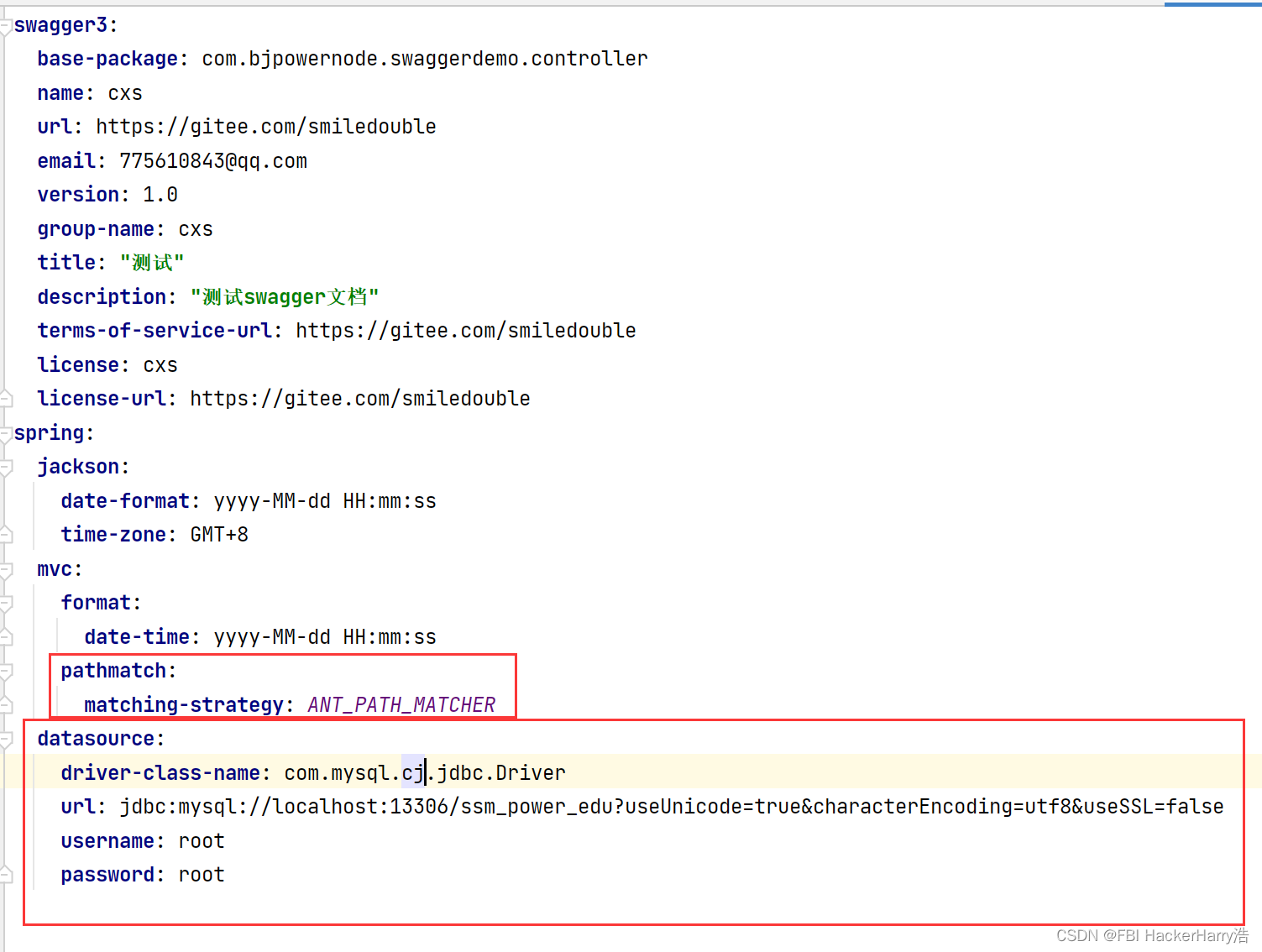Click the title string "测试"
Image resolution: width=1262 pixels, height=952 pixels.
152,263
